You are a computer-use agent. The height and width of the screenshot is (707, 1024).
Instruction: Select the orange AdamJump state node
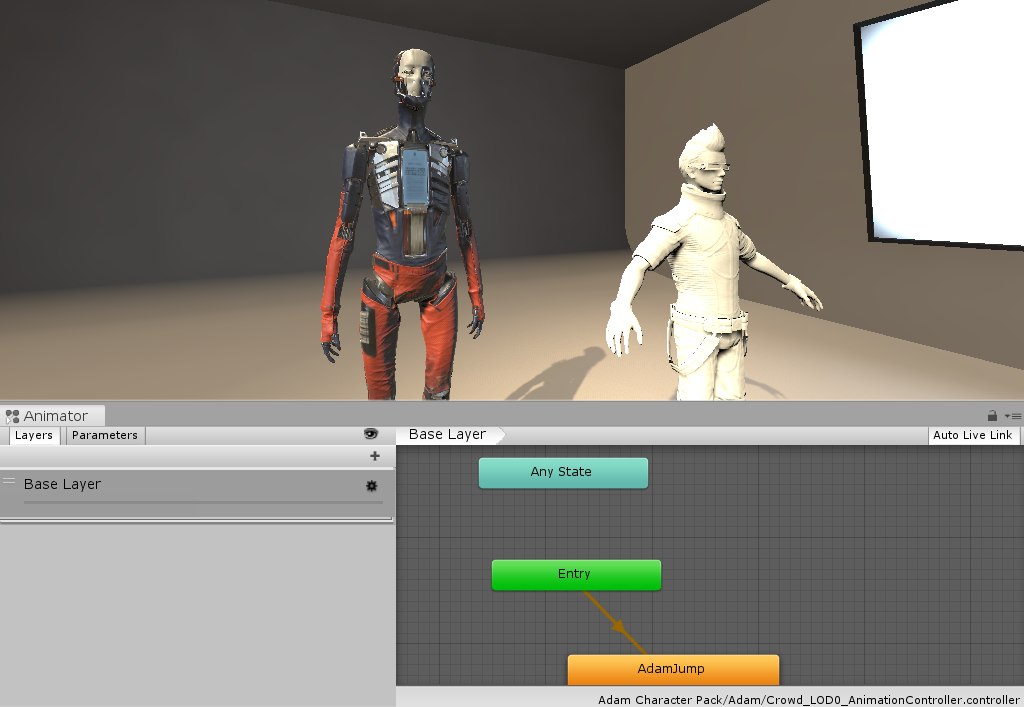click(672, 668)
